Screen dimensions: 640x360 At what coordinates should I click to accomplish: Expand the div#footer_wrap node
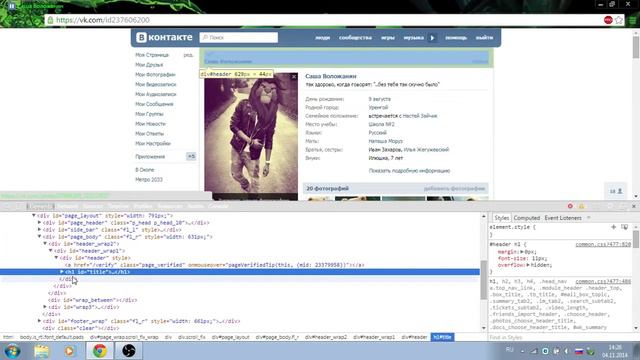40,321
